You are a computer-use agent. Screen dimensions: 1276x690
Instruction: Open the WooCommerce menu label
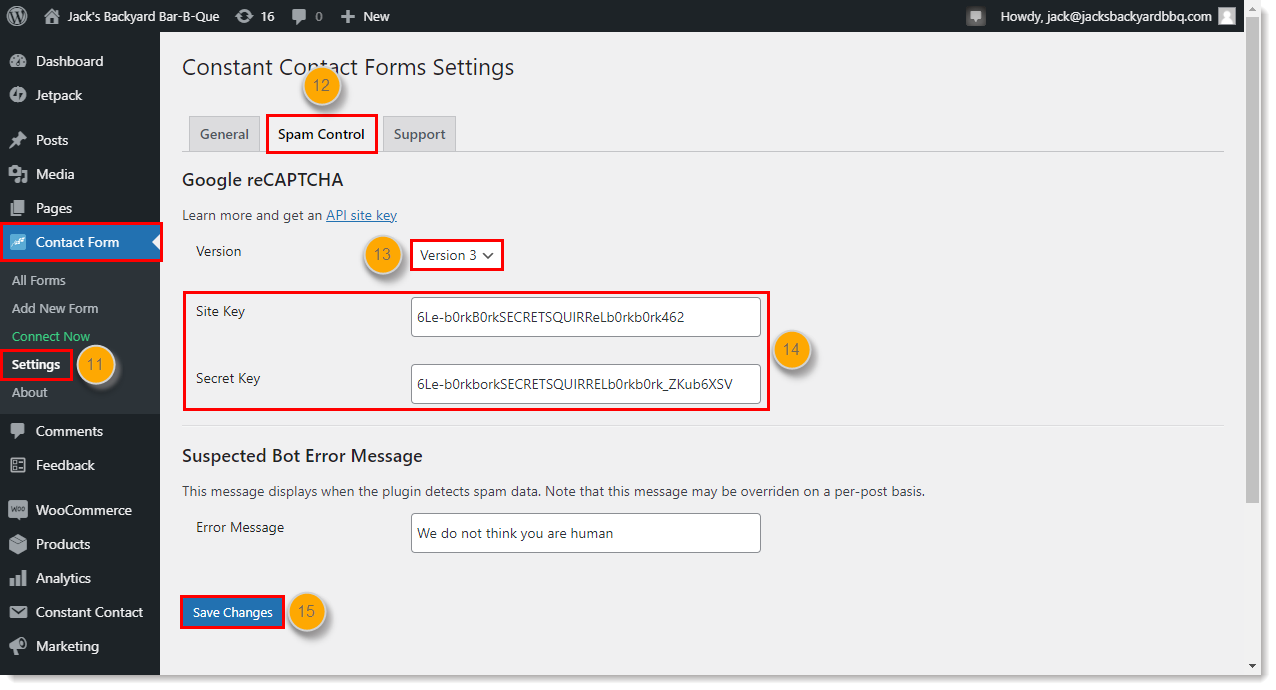84,510
